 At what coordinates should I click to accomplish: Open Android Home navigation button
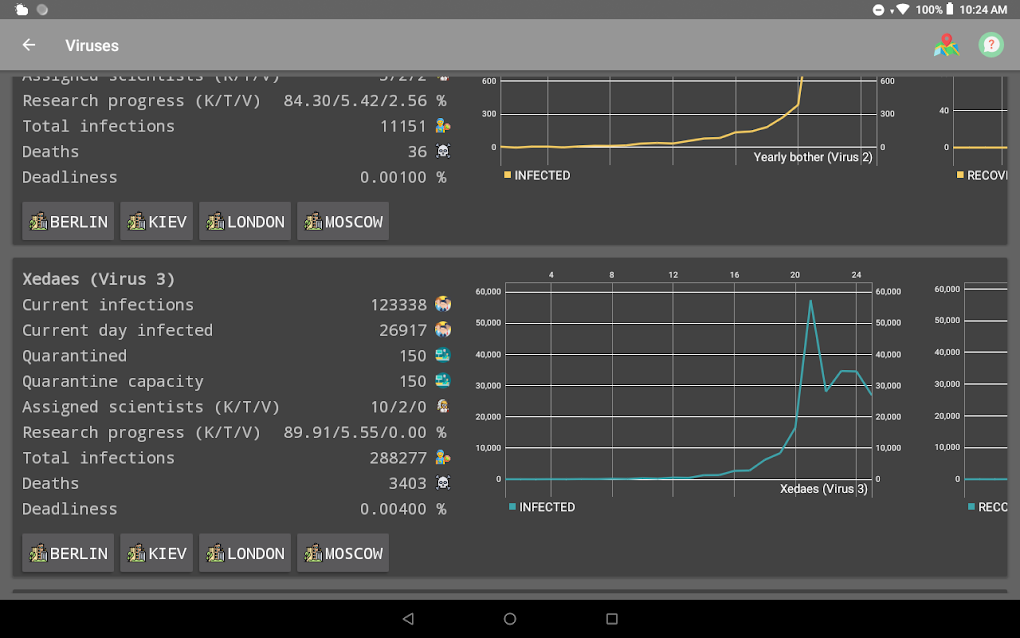click(x=510, y=618)
